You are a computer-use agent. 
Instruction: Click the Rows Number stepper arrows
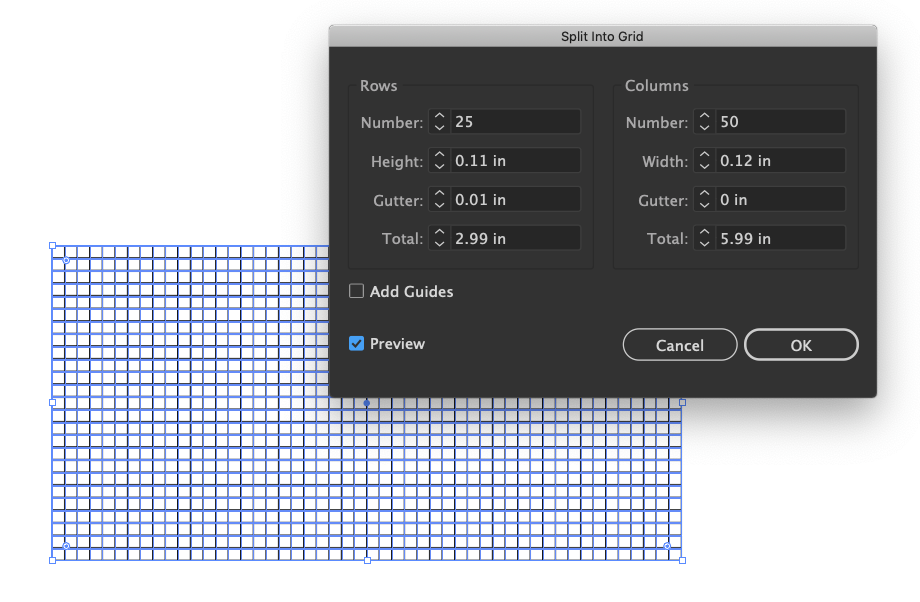(439, 122)
